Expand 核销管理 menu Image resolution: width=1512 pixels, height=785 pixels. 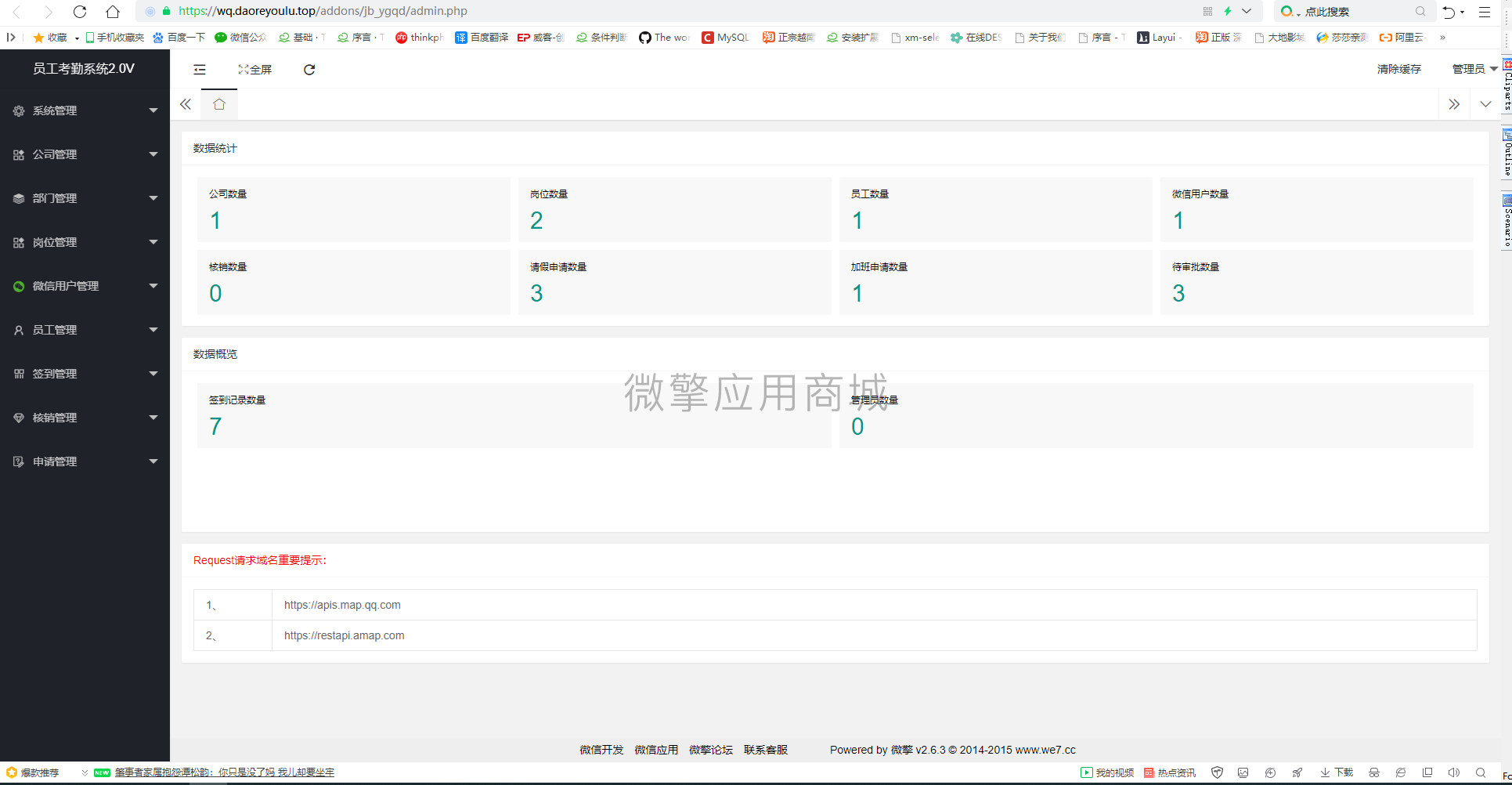pyautogui.click(x=85, y=418)
